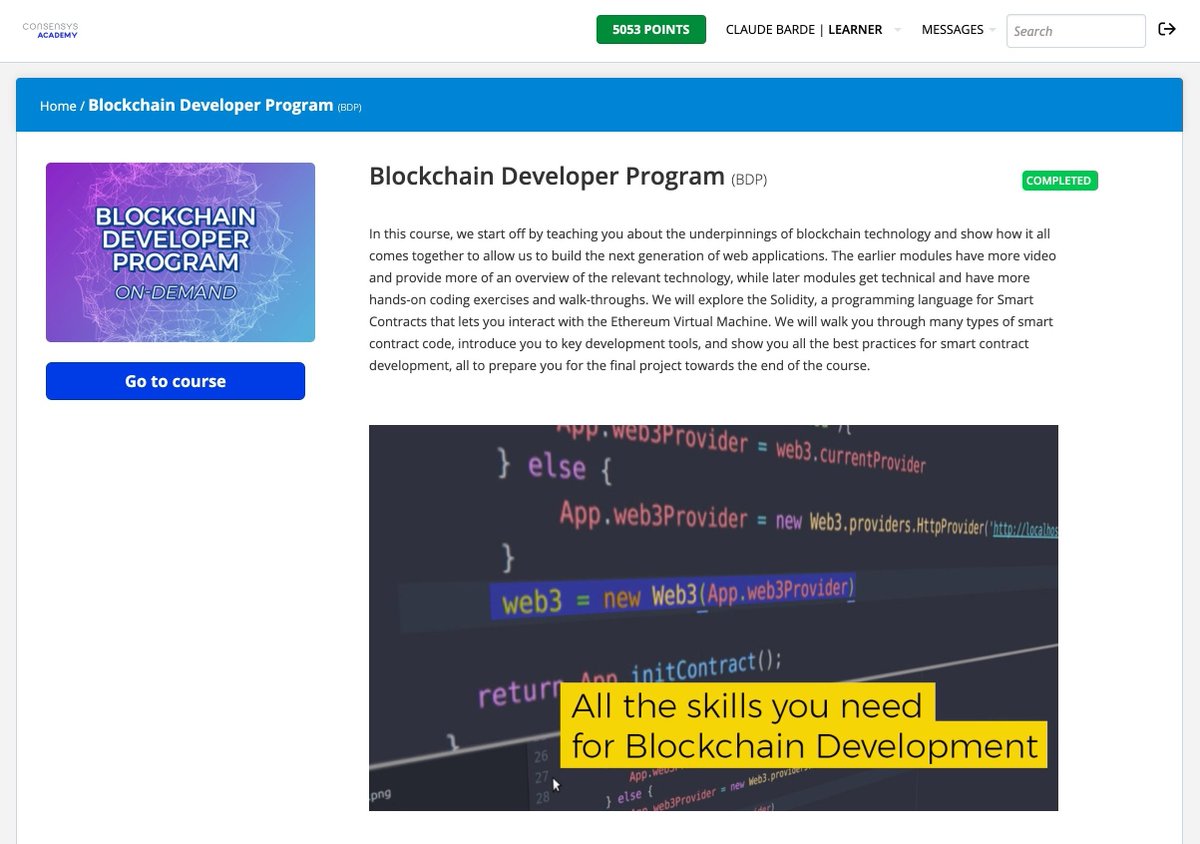The height and width of the screenshot is (844, 1200).
Task: Select the Blockchain Developer Program course heading
Action: (x=547, y=177)
